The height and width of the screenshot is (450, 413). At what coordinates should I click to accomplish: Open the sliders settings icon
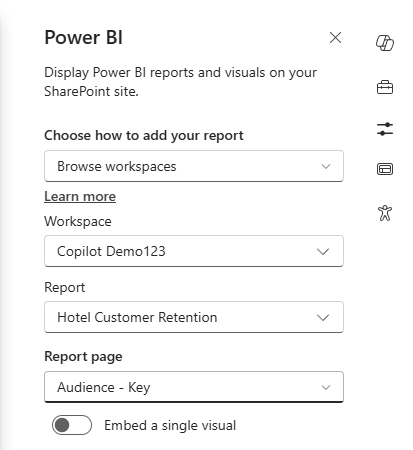pos(385,129)
